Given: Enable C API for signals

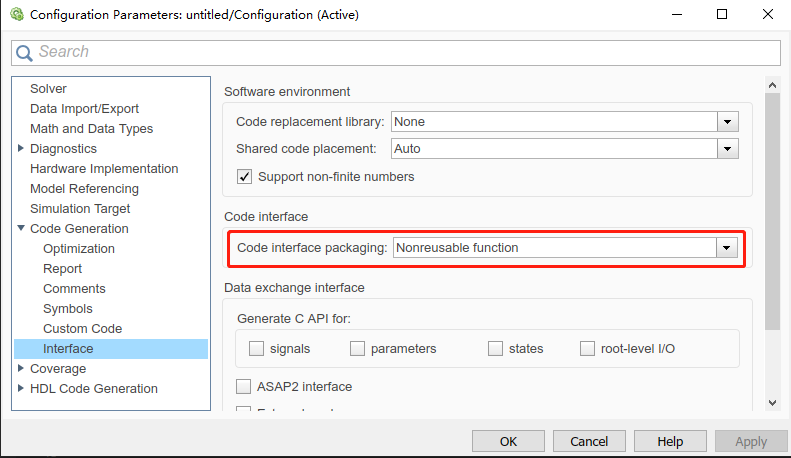Looking at the screenshot, I should click(x=256, y=349).
